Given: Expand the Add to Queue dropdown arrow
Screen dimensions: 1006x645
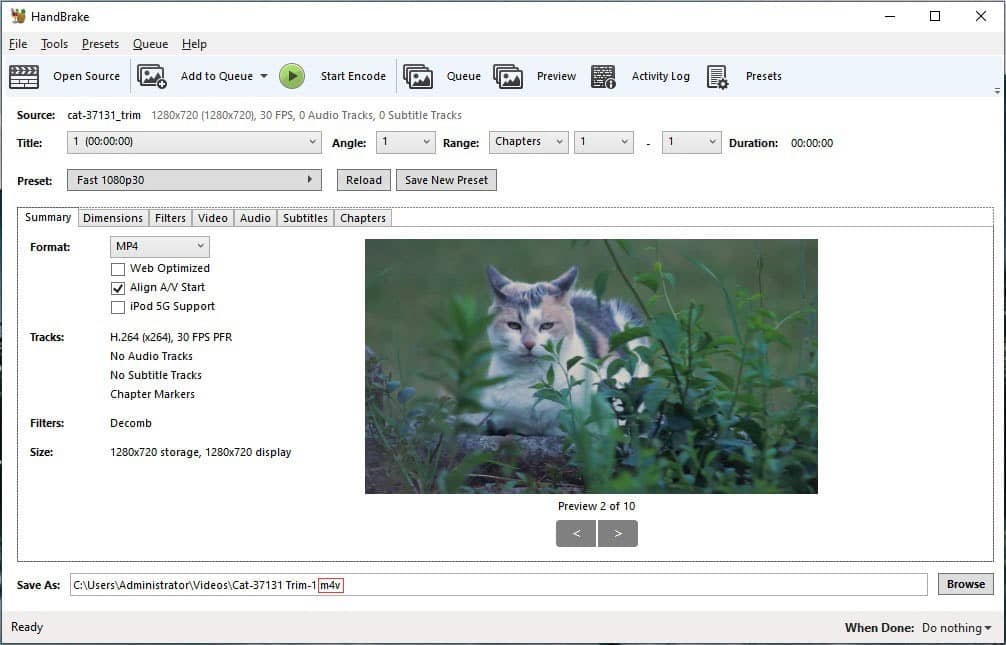Looking at the screenshot, I should tap(264, 76).
